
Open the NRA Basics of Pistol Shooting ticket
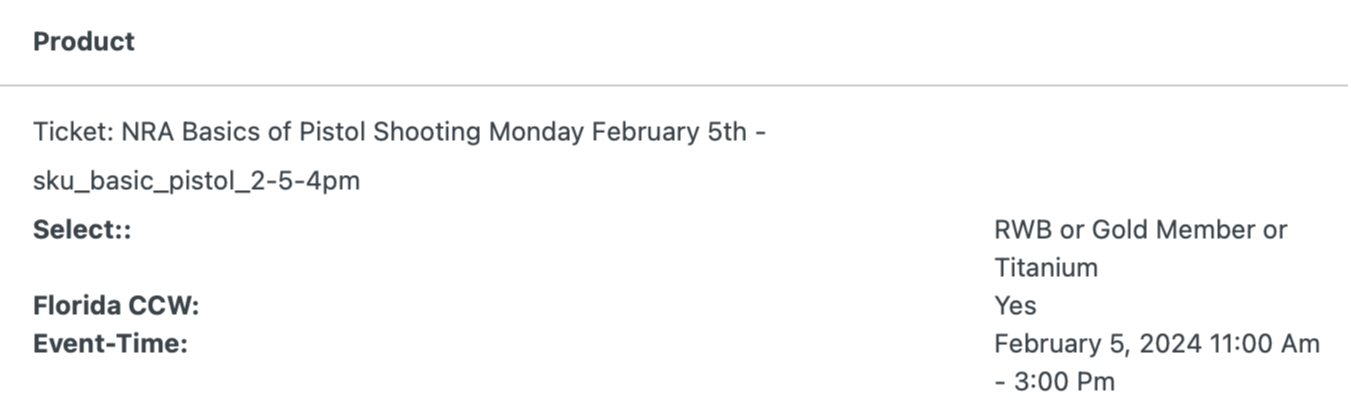pos(399,132)
